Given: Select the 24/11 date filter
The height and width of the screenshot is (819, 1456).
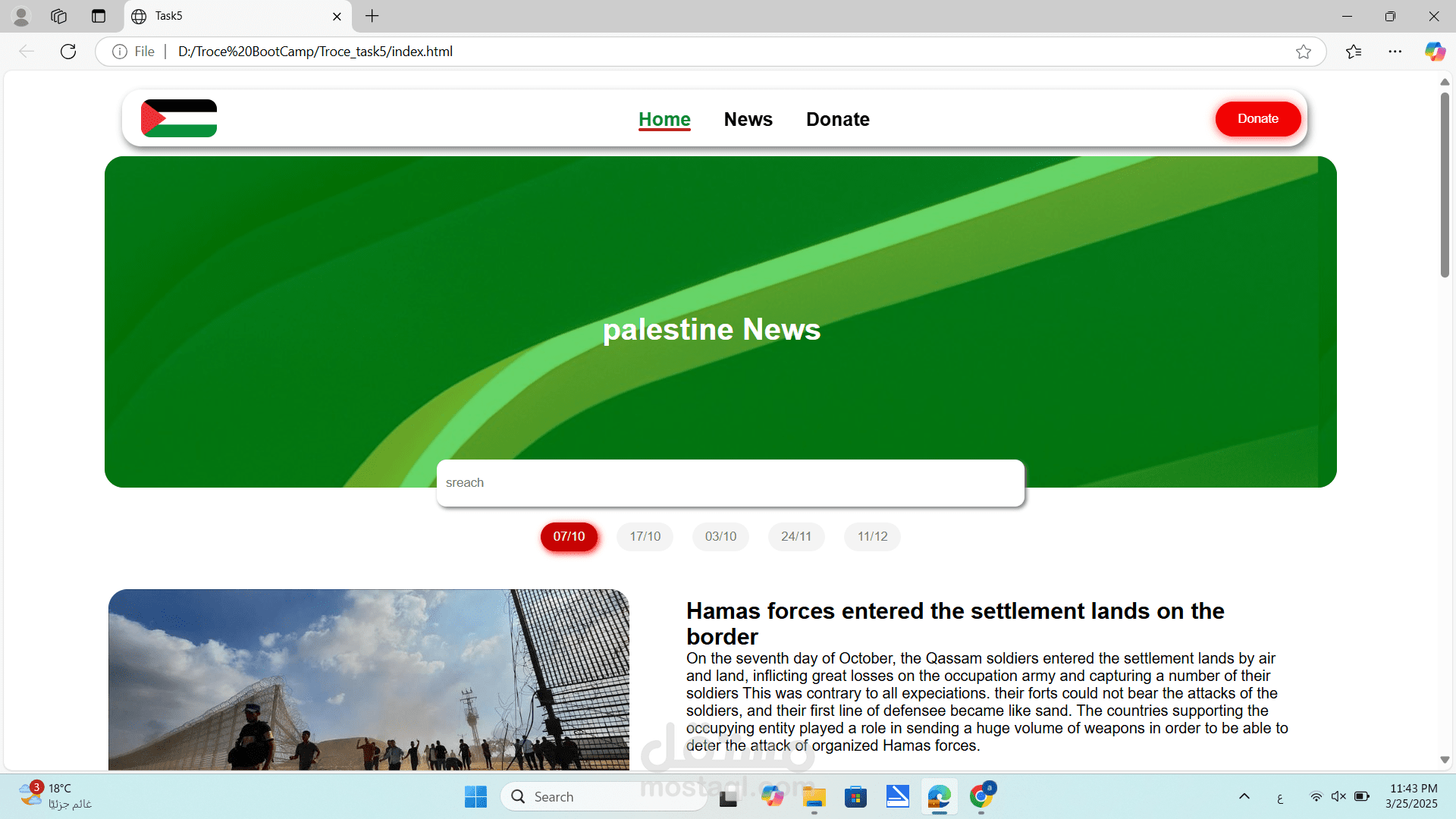Looking at the screenshot, I should 796,537.
